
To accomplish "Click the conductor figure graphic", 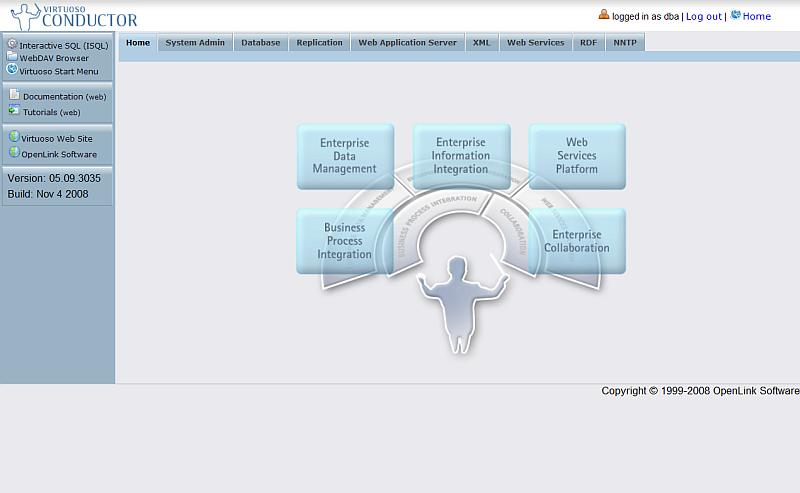I will [x=462, y=304].
